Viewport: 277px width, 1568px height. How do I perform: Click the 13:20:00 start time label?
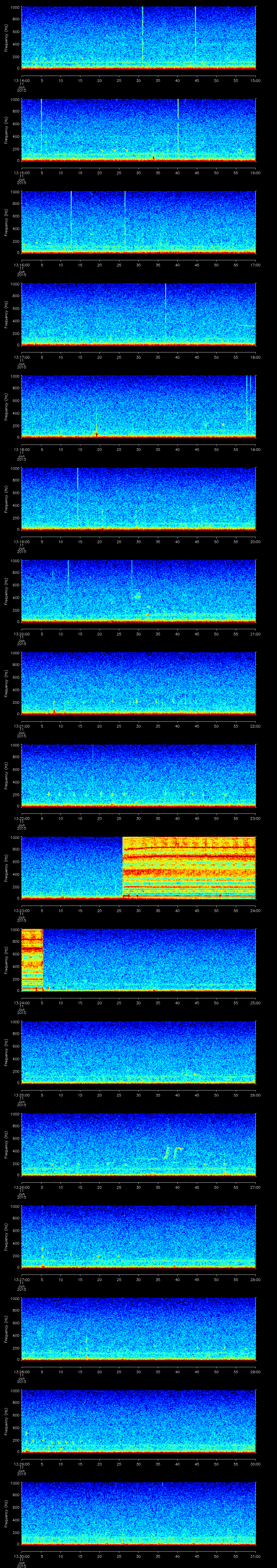click(x=21, y=634)
